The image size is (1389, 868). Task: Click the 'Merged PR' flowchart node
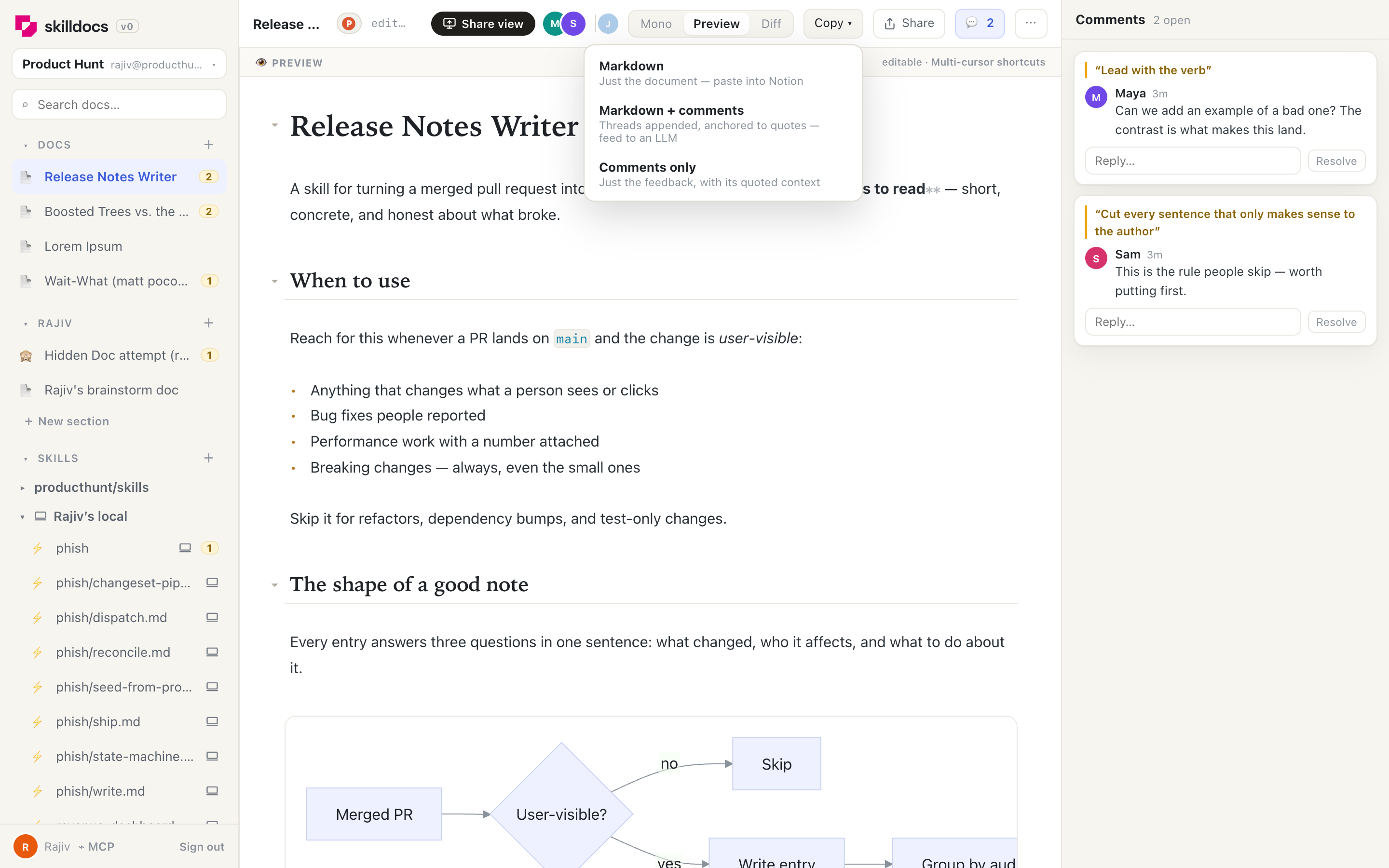374,814
